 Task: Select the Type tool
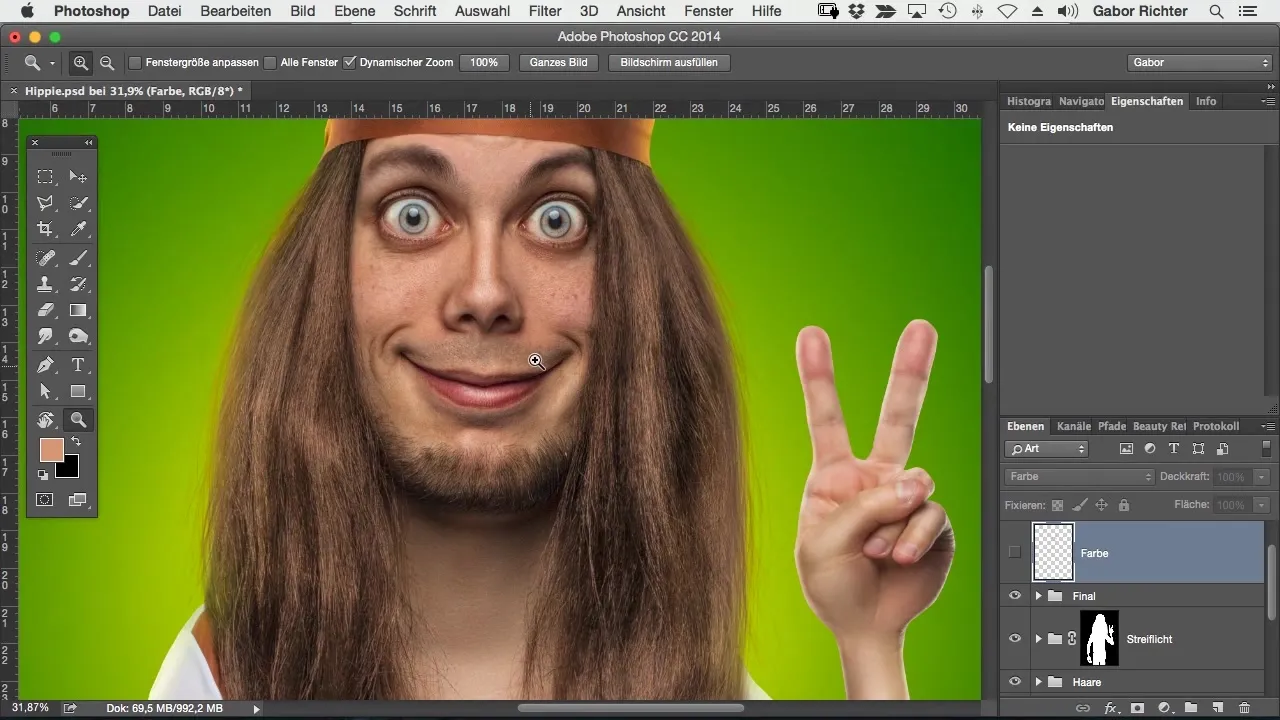(x=78, y=366)
